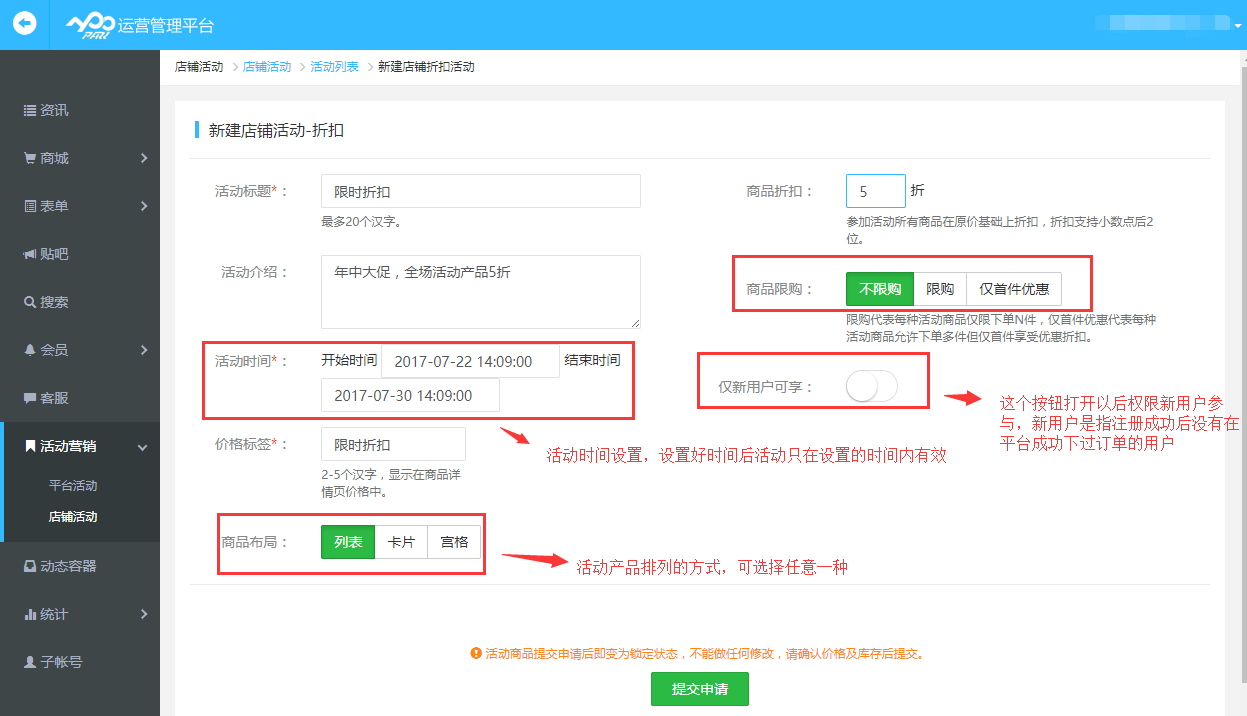1247x716 pixels.
Task: Choose 仅首件优惠 for 商品限购
Action: (x=1013, y=289)
